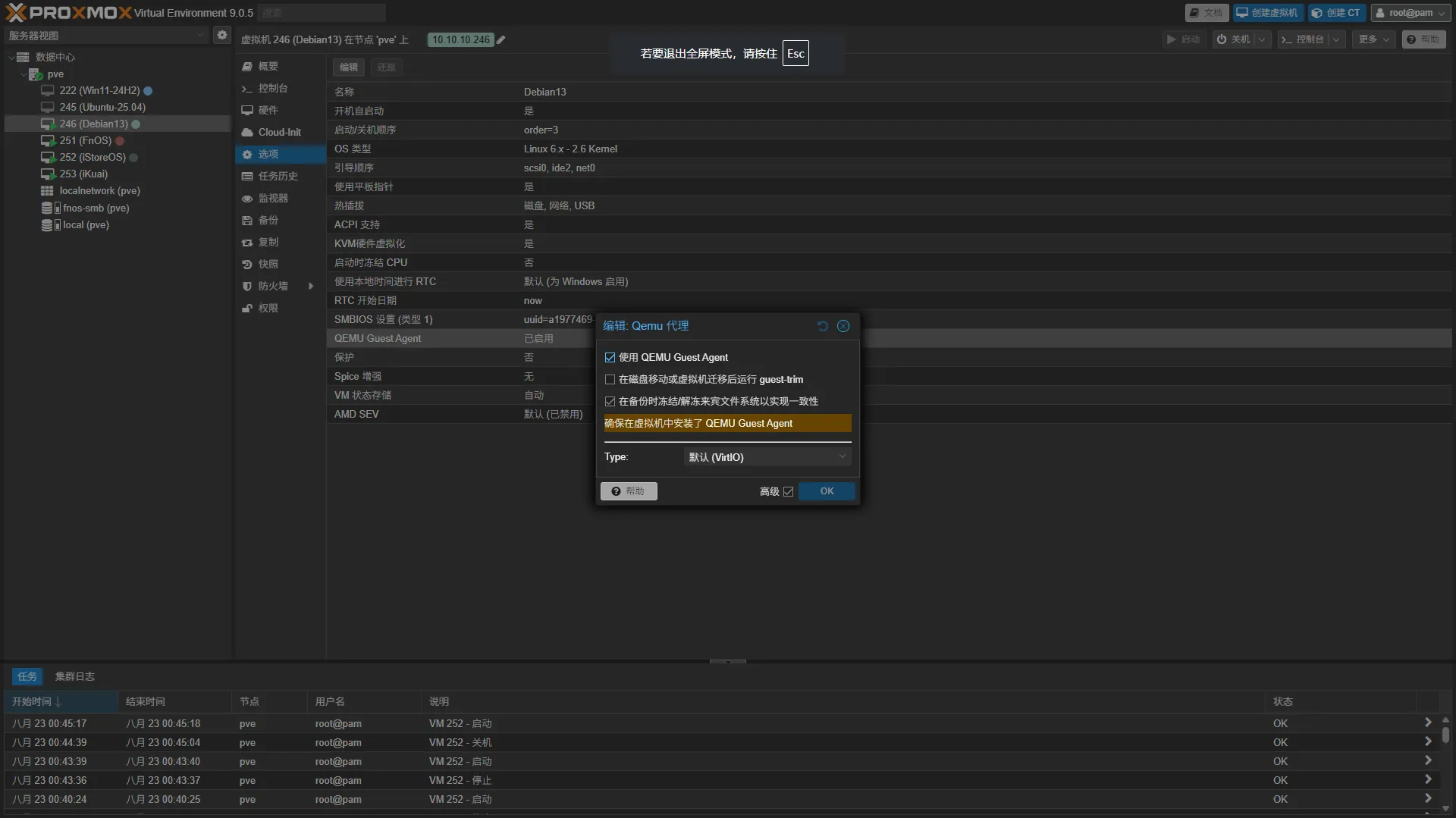
Task: Open the Cloud-Init section
Action: coord(278,132)
